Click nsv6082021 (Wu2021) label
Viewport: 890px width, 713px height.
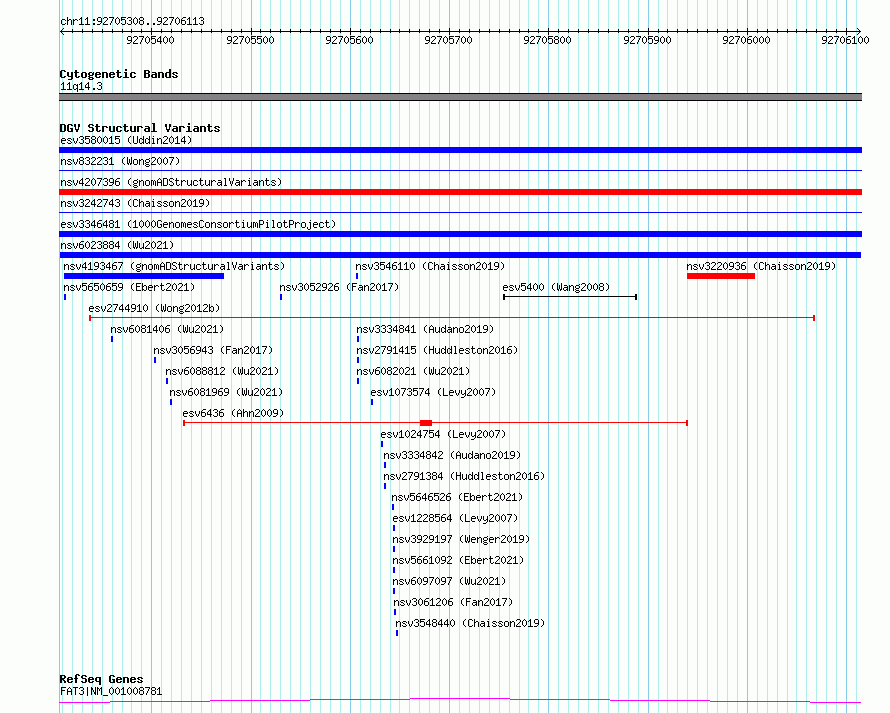(x=413, y=371)
